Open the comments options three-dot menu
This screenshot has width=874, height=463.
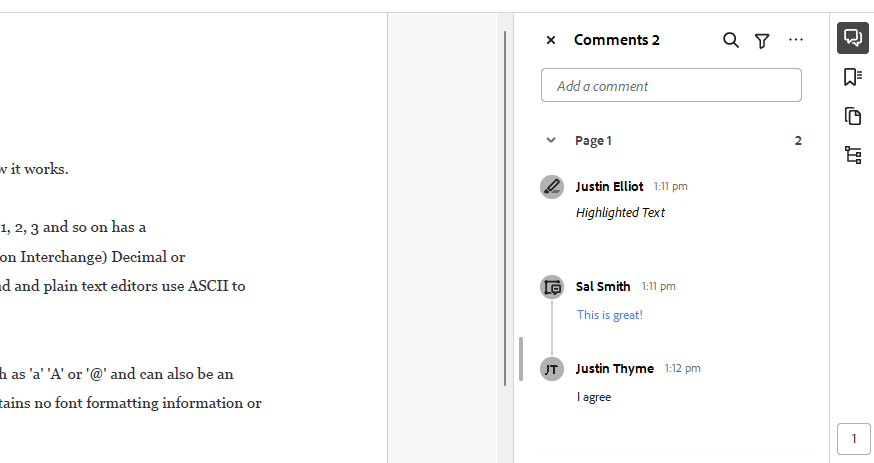796,40
